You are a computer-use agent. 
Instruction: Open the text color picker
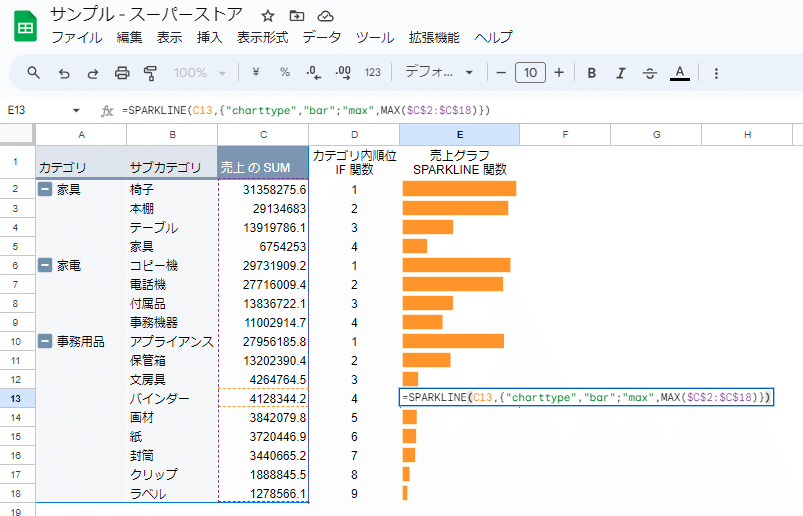680,73
